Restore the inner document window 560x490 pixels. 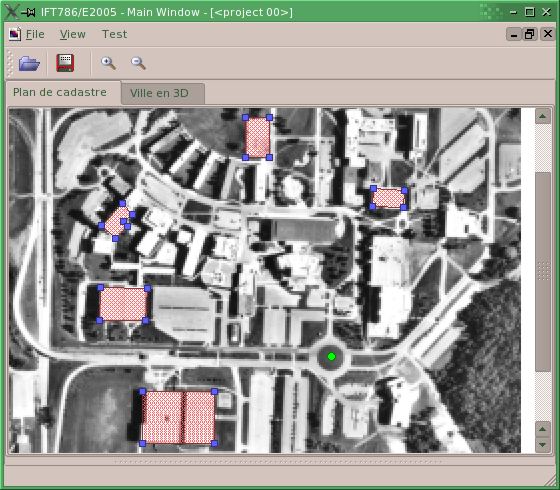coord(530,34)
